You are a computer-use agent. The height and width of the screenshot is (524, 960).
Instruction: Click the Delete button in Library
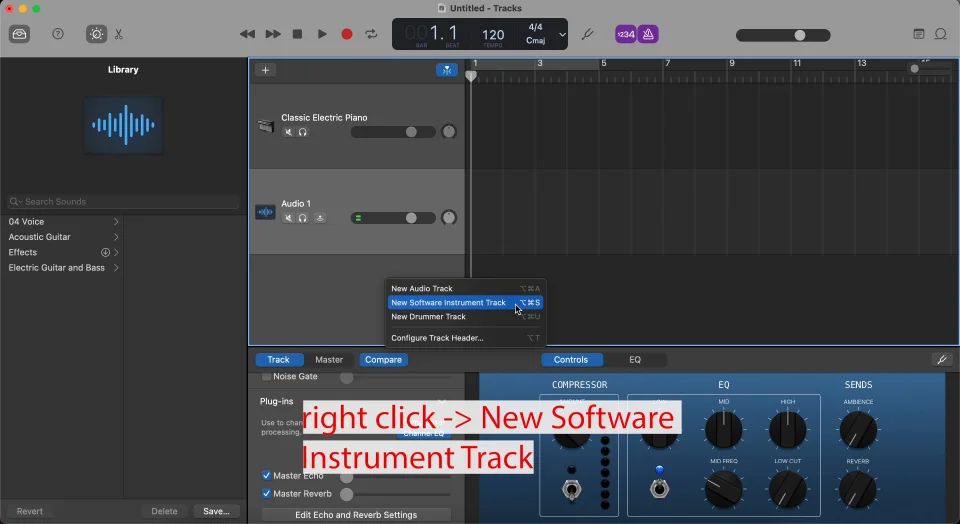coord(164,511)
